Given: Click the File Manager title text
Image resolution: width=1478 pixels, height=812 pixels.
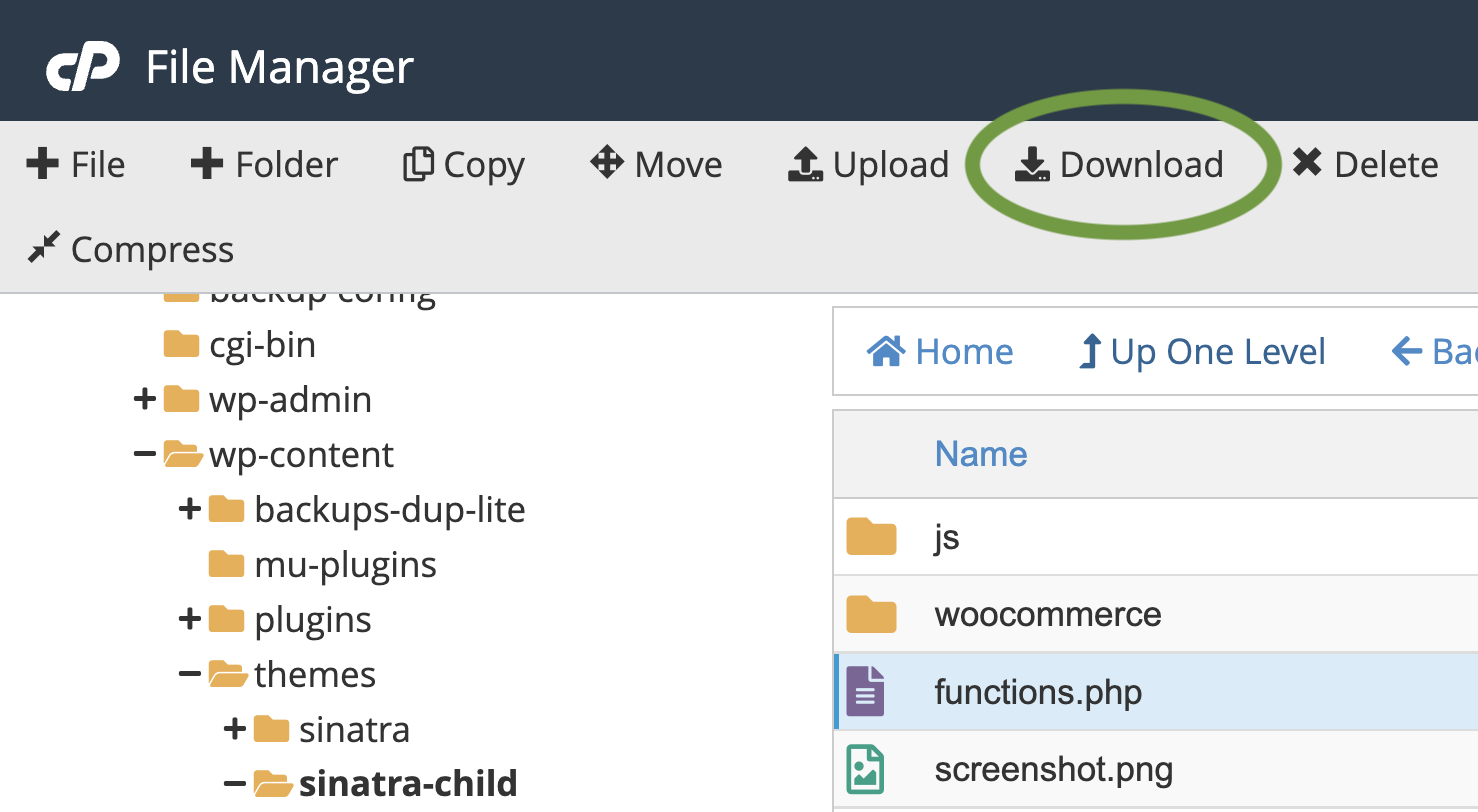Looking at the screenshot, I should click(x=280, y=68).
